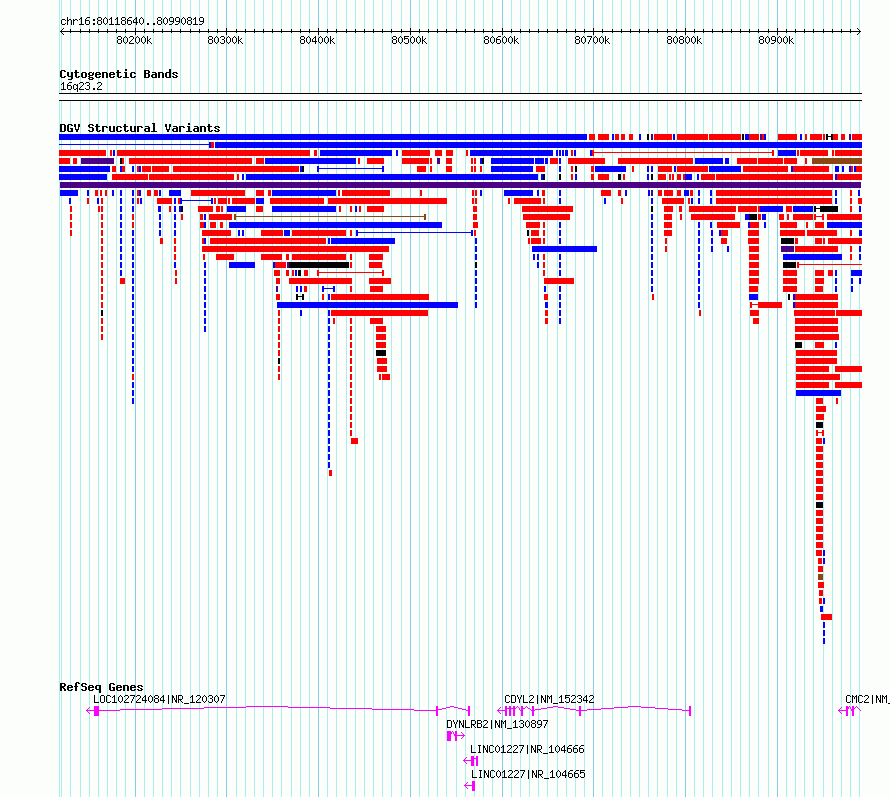Click the 80800k ruler tick label
The width and height of the screenshot is (890, 797).
click(x=684, y=40)
